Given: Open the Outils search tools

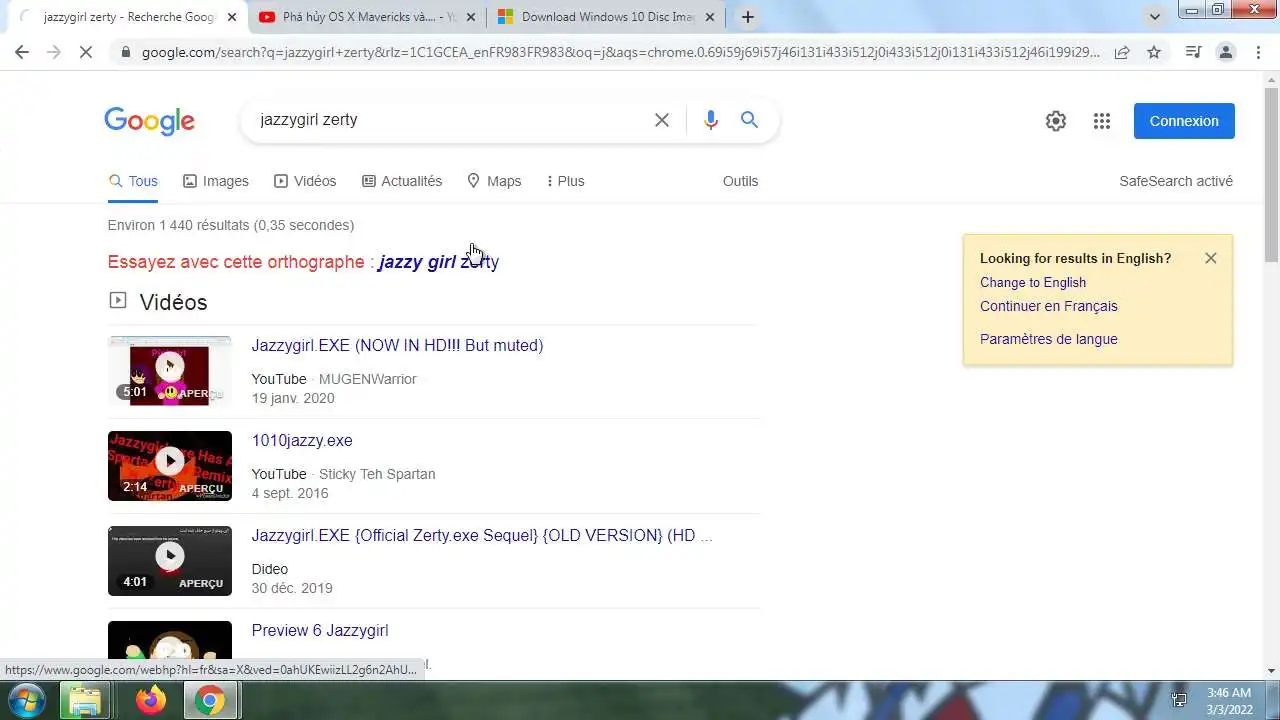Looking at the screenshot, I should [x=741, y=181].
